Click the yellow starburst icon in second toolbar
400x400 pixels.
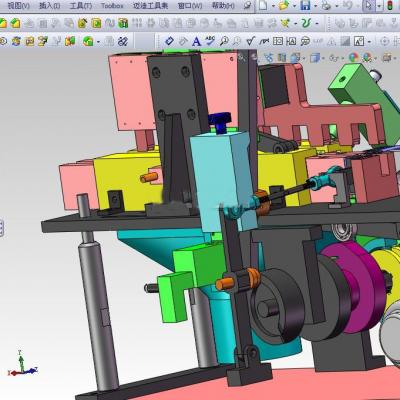pos(285,23)
